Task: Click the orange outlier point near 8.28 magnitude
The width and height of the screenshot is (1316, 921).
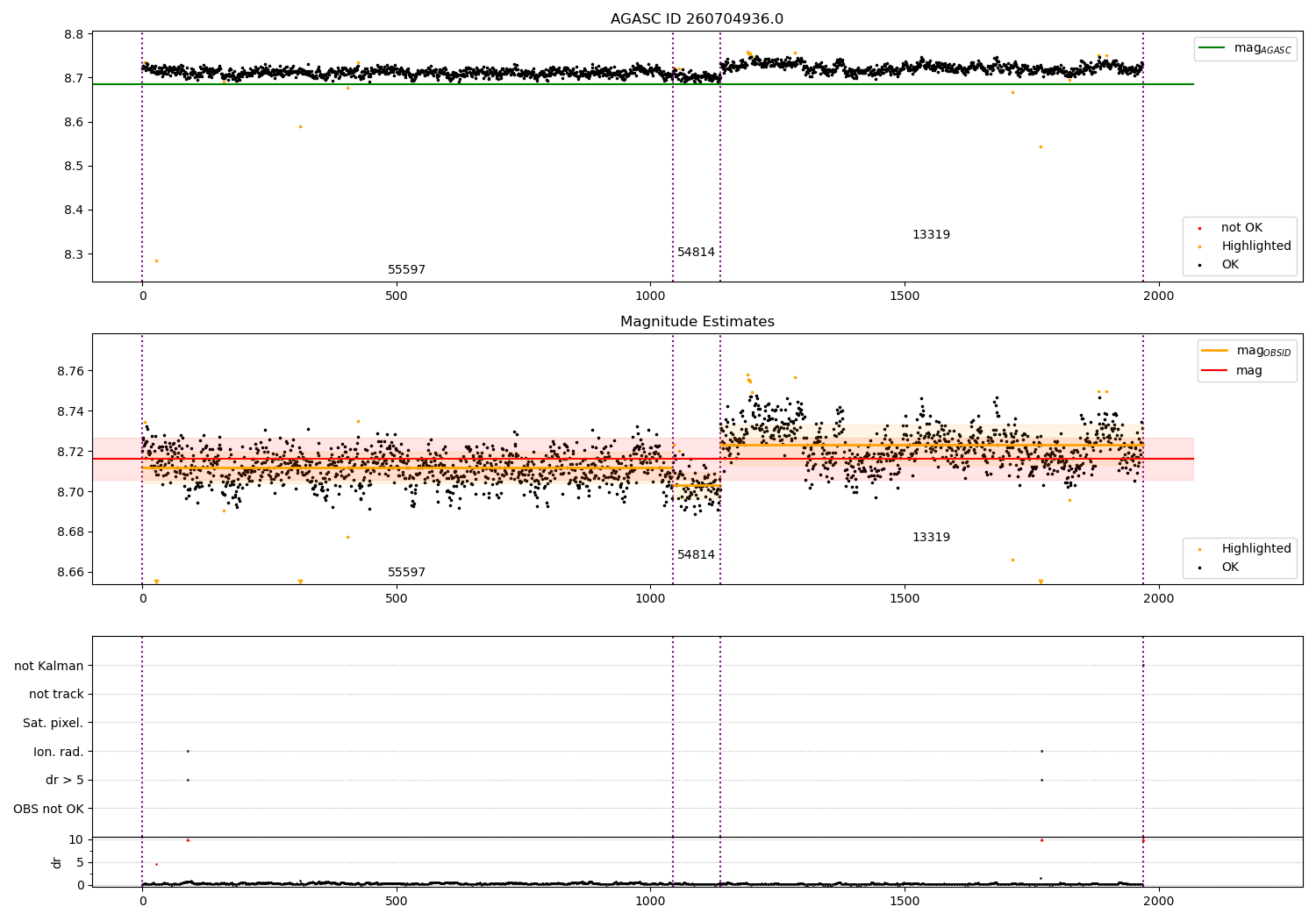Action: pyautogui.click(x=156, y=261)
